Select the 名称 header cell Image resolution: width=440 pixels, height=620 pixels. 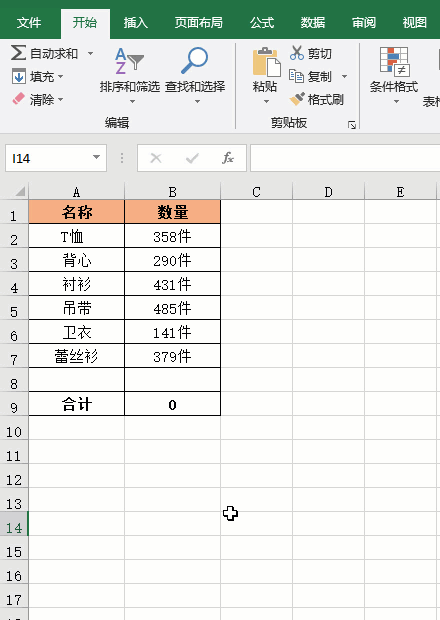[x=76, y=212]
